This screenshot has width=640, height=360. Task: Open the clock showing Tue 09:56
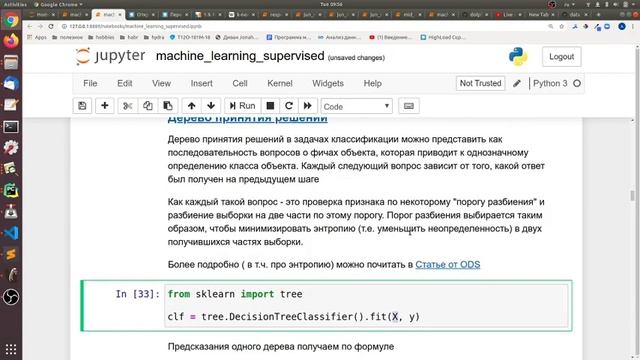331,4
